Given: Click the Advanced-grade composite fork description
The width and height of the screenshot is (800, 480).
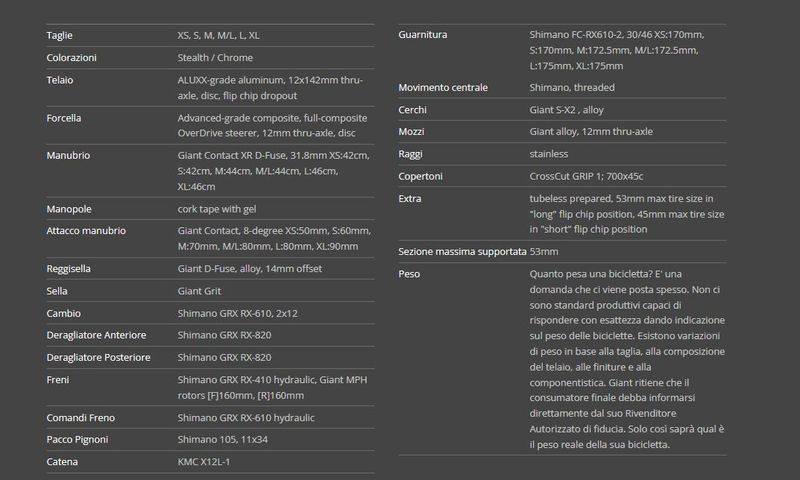Looking at the screenshot, I should pyautogui.click(x=272, y=125).
